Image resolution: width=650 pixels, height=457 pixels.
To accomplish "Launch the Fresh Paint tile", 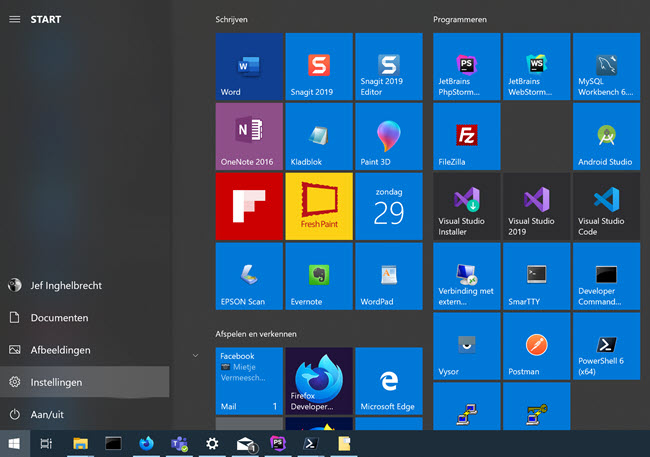I will (x=319, y=207).
